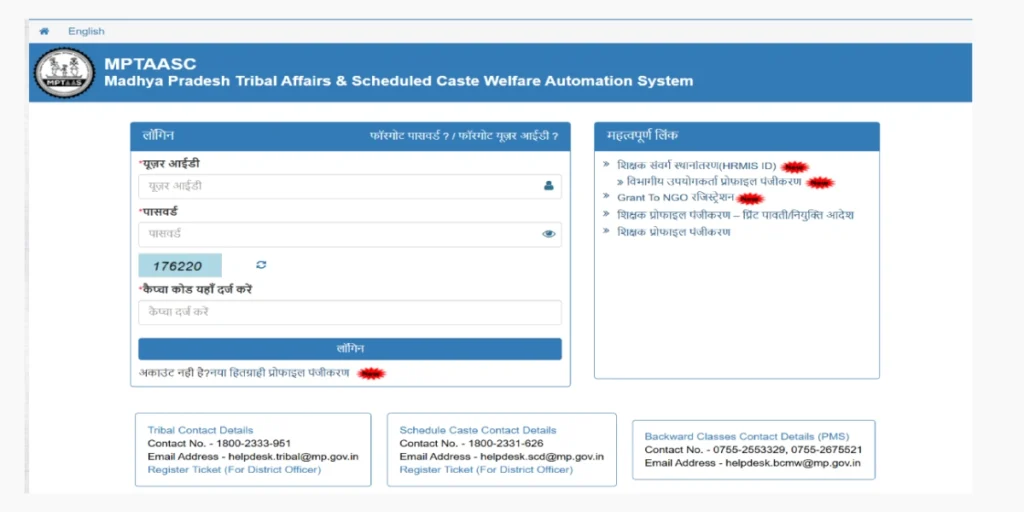Click the user icon in User ID field

point(549,186)
